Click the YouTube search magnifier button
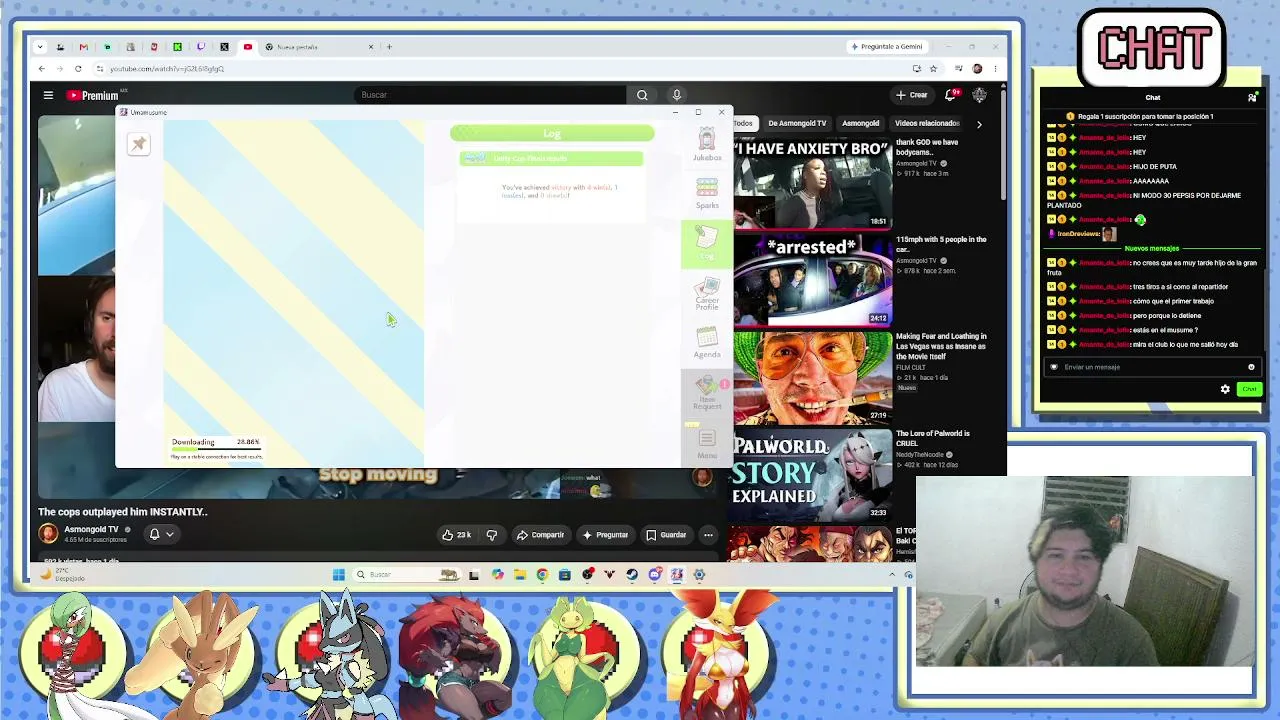This screenshot has height=720, width=1280. tap(642, 95)
